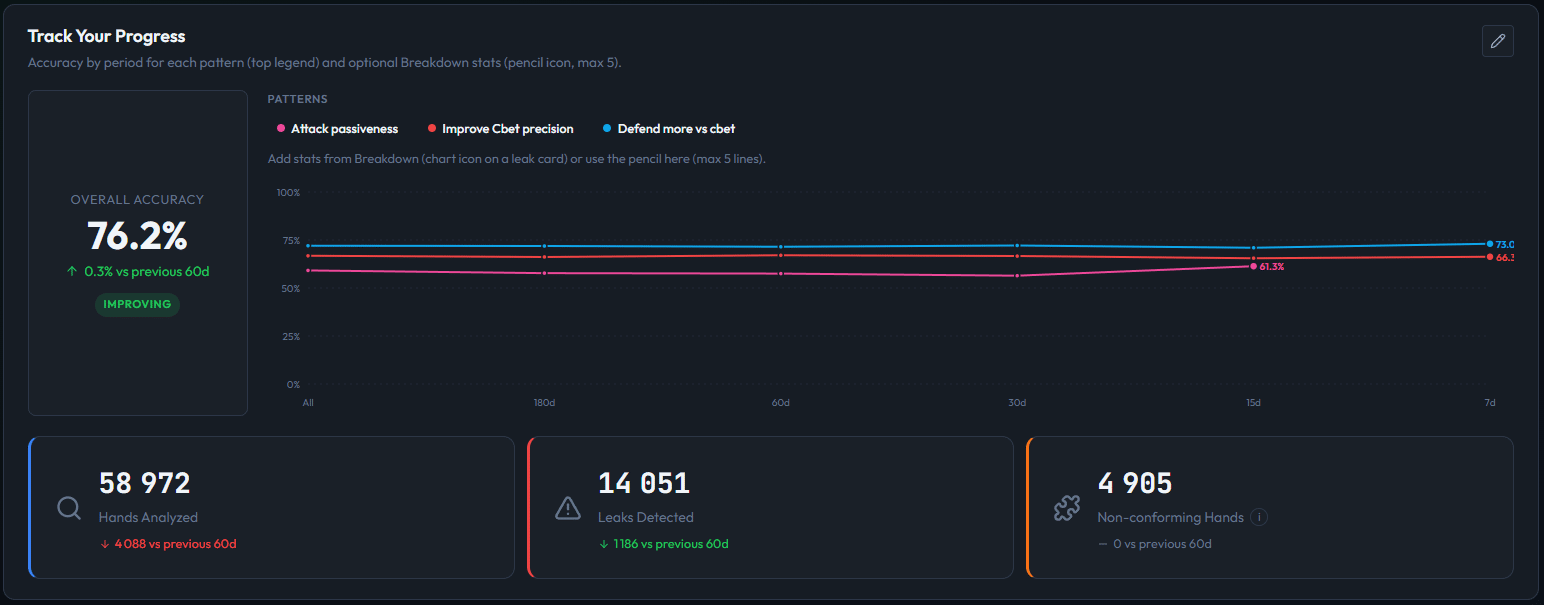This screenshot has height=605, width=1544.
Task: Click the 100% y-axis label
Action: (288, 192)
